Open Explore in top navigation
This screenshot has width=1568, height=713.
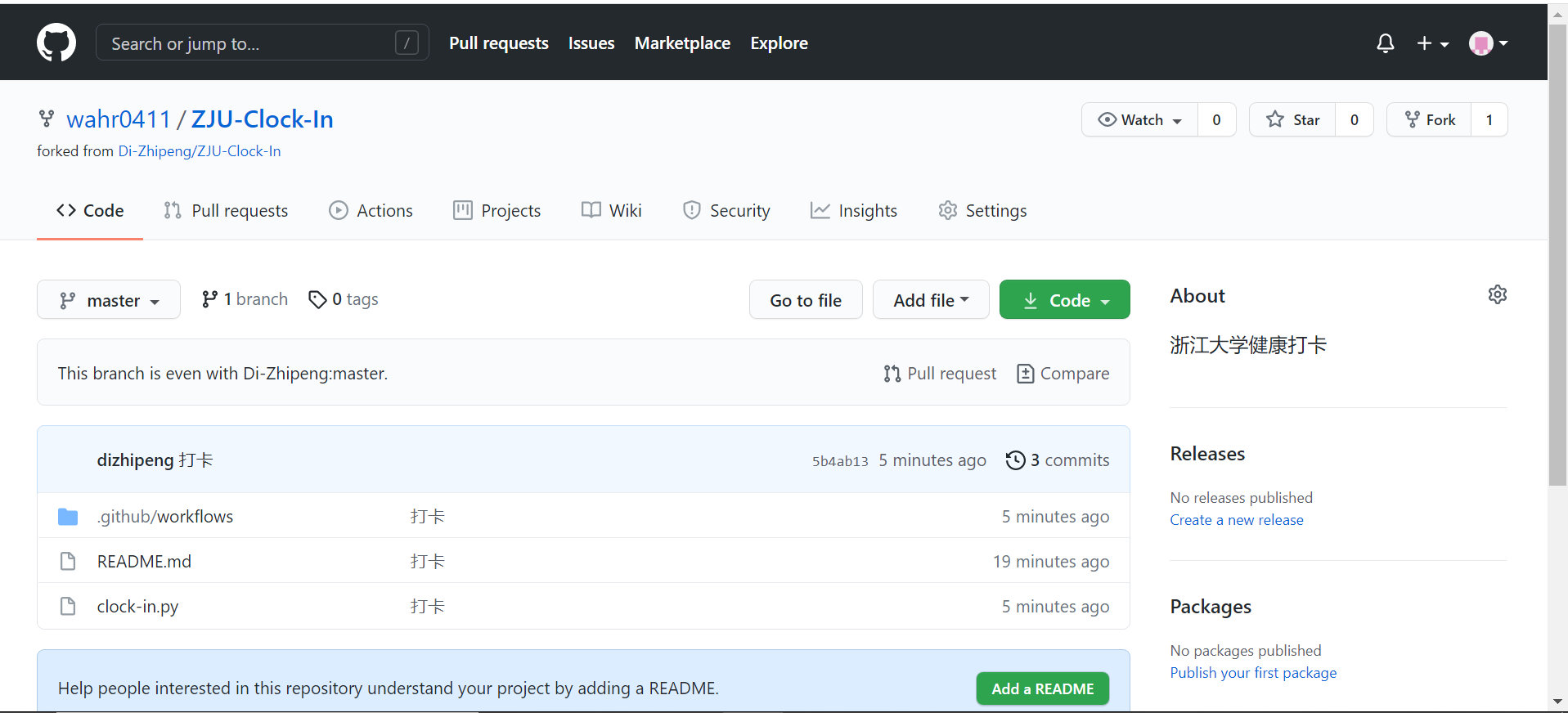pyautogui.click(x=779, y=43)
